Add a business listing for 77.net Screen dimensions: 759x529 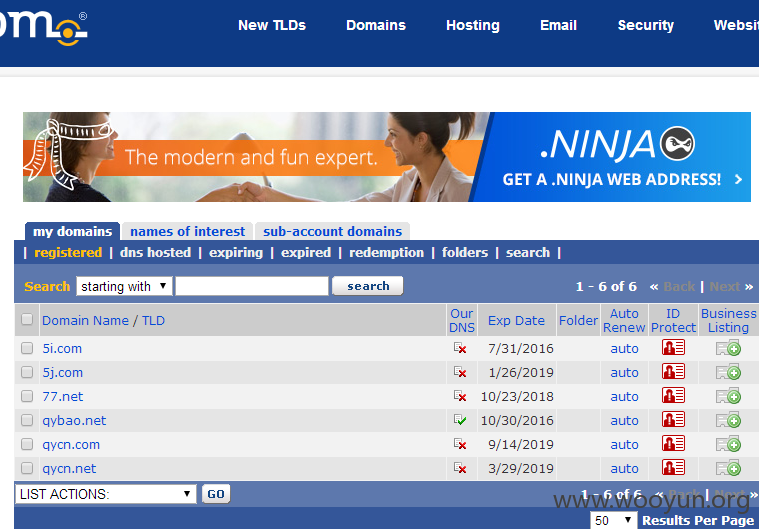(x=729, y=396)
